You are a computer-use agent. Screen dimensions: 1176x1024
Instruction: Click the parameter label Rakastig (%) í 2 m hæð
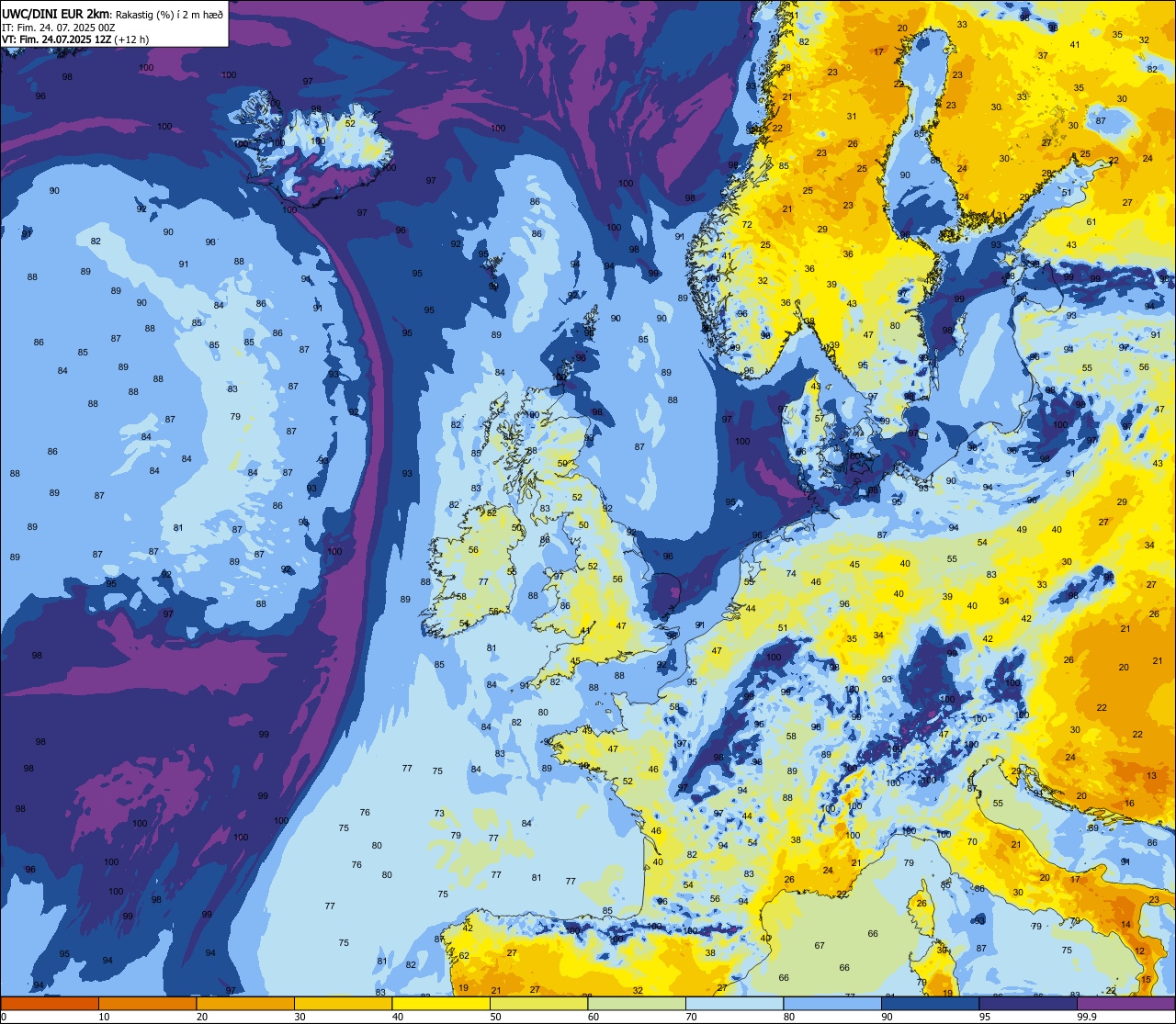pyautogui.click(x=169, y=14)
